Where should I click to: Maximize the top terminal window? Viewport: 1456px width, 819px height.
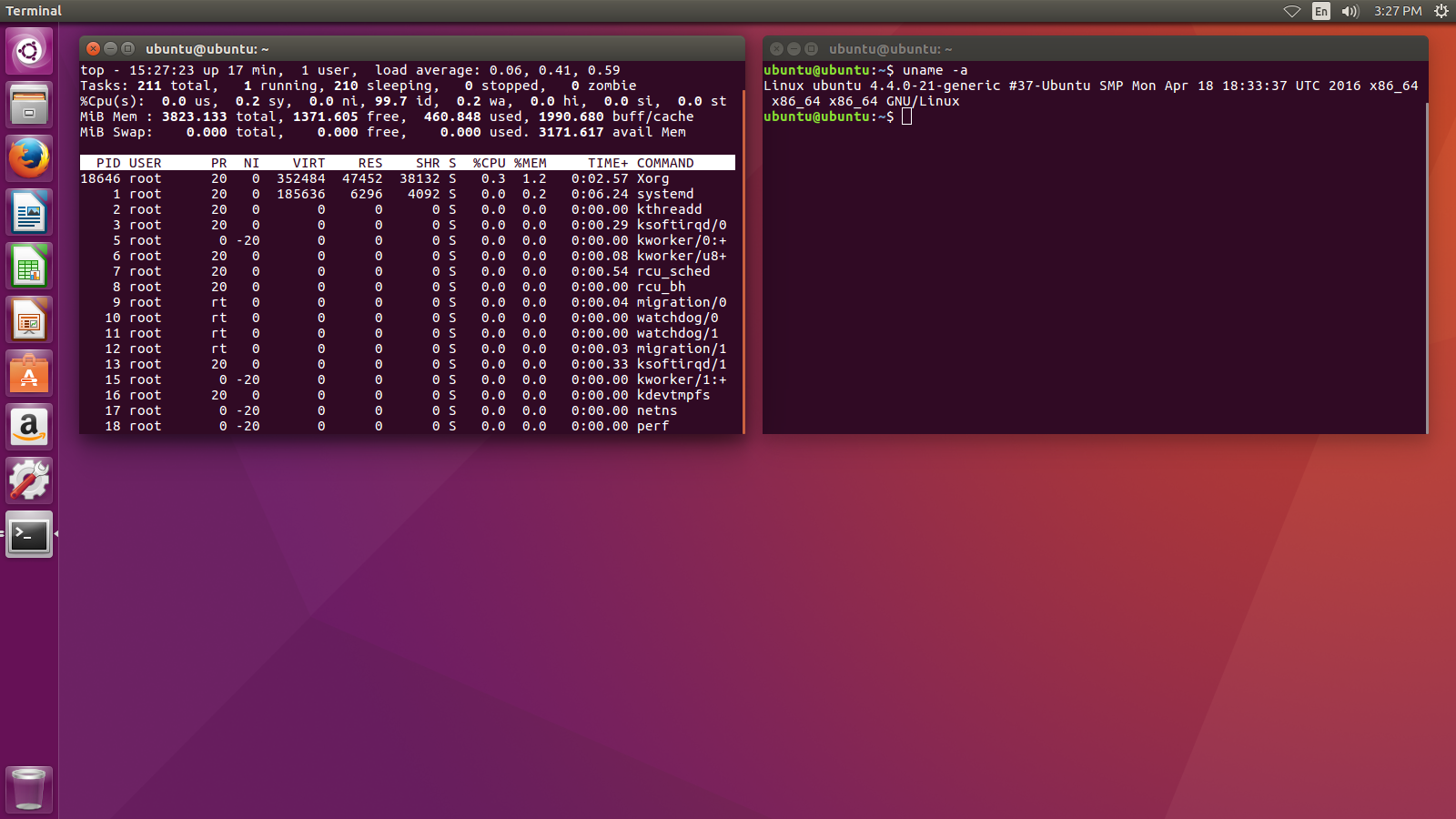coord(127,49)
